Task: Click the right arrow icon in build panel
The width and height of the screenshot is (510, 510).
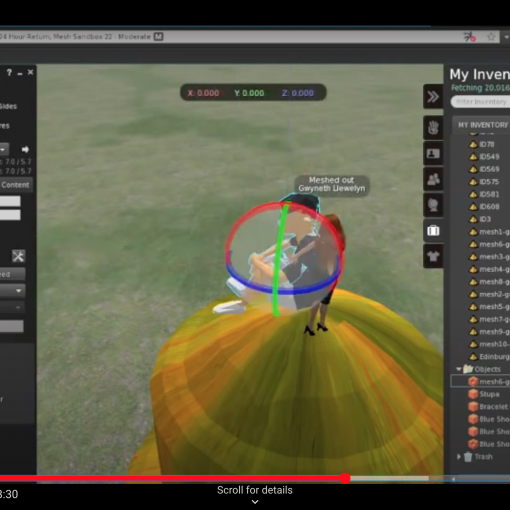Action: click(x=25, y=149)
